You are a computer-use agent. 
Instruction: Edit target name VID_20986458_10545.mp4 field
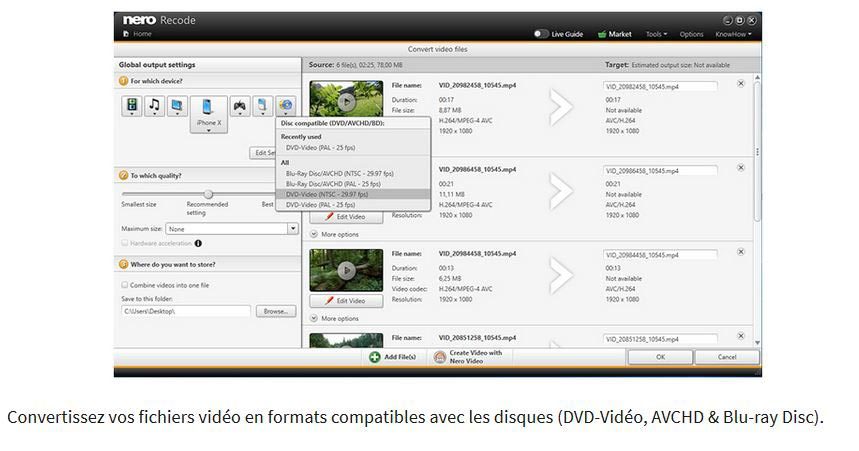660,171
